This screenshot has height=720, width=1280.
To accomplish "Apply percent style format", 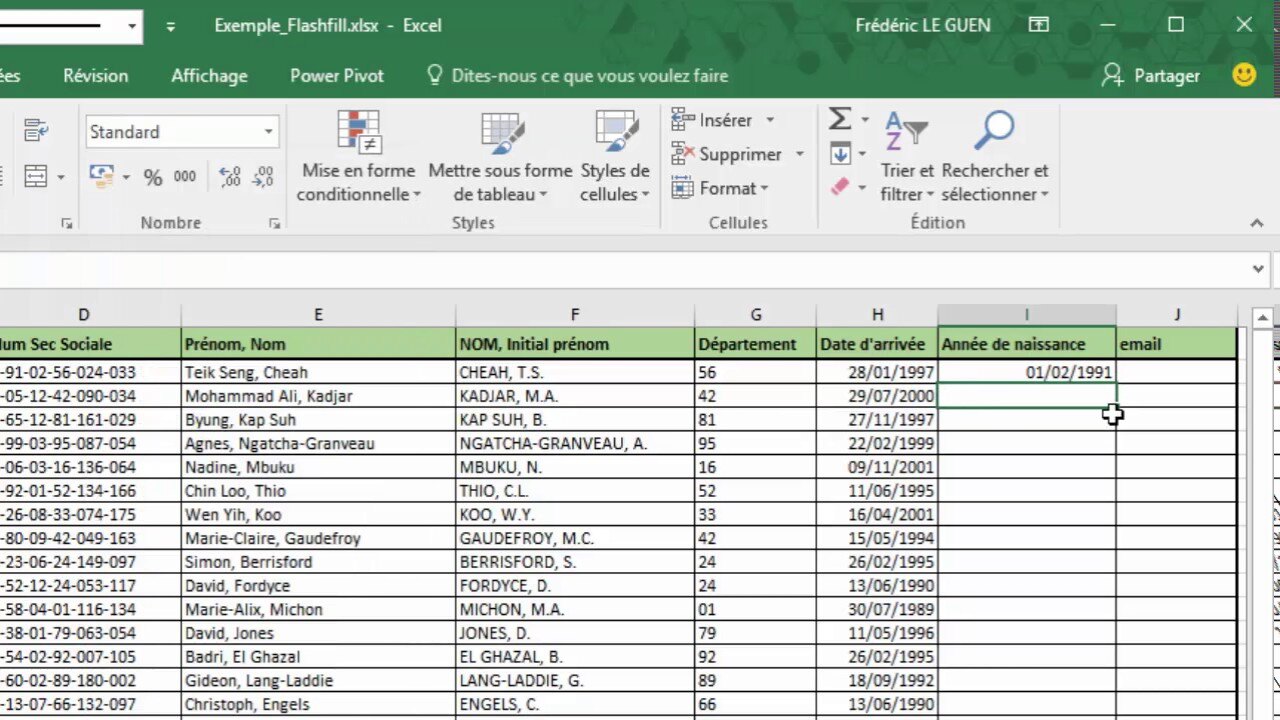I will (153, 178).
